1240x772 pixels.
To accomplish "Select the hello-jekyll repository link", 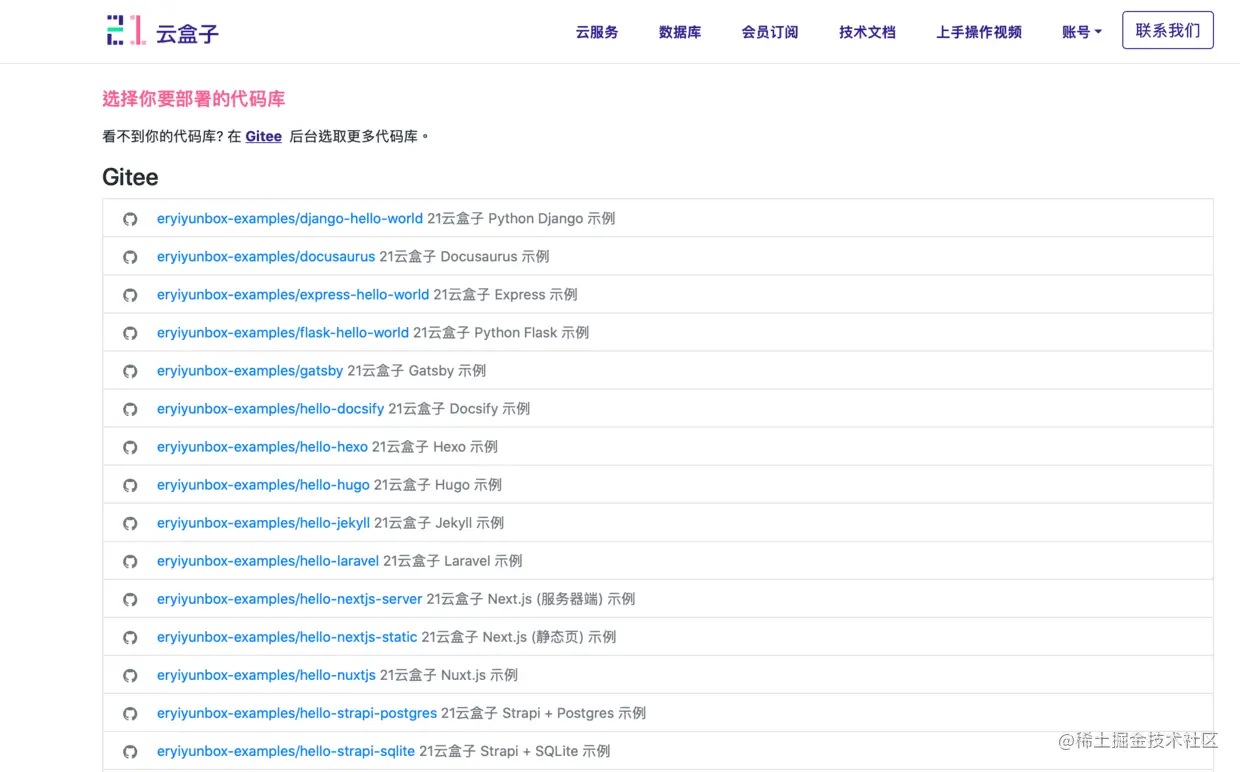I will pyautogui.click(x=264, y=522).
